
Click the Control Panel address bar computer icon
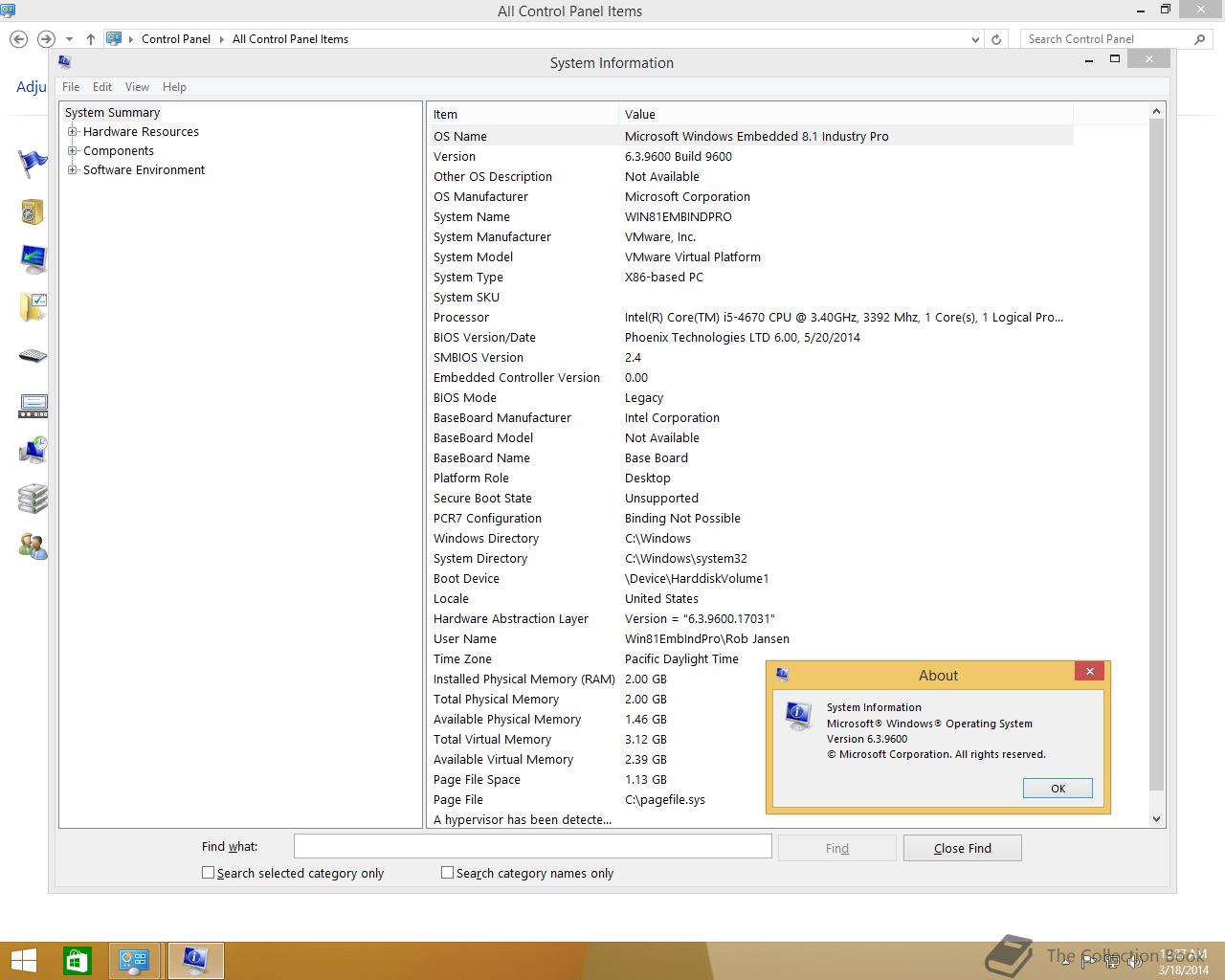(x=114, y=39)
